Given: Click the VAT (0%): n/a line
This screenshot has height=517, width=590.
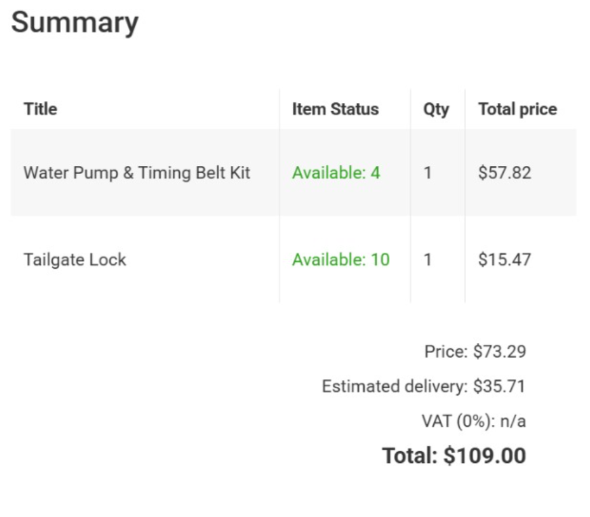Looking at the screenshot, I should click(x=474, y=421).
